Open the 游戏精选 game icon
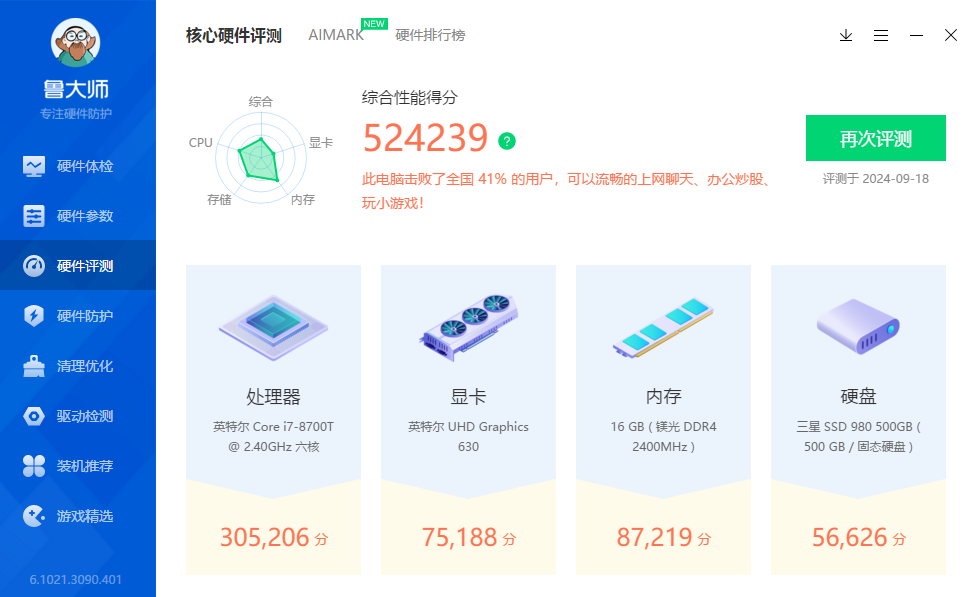The height and width of the screenshot is (597, 975). pos(34,516)
